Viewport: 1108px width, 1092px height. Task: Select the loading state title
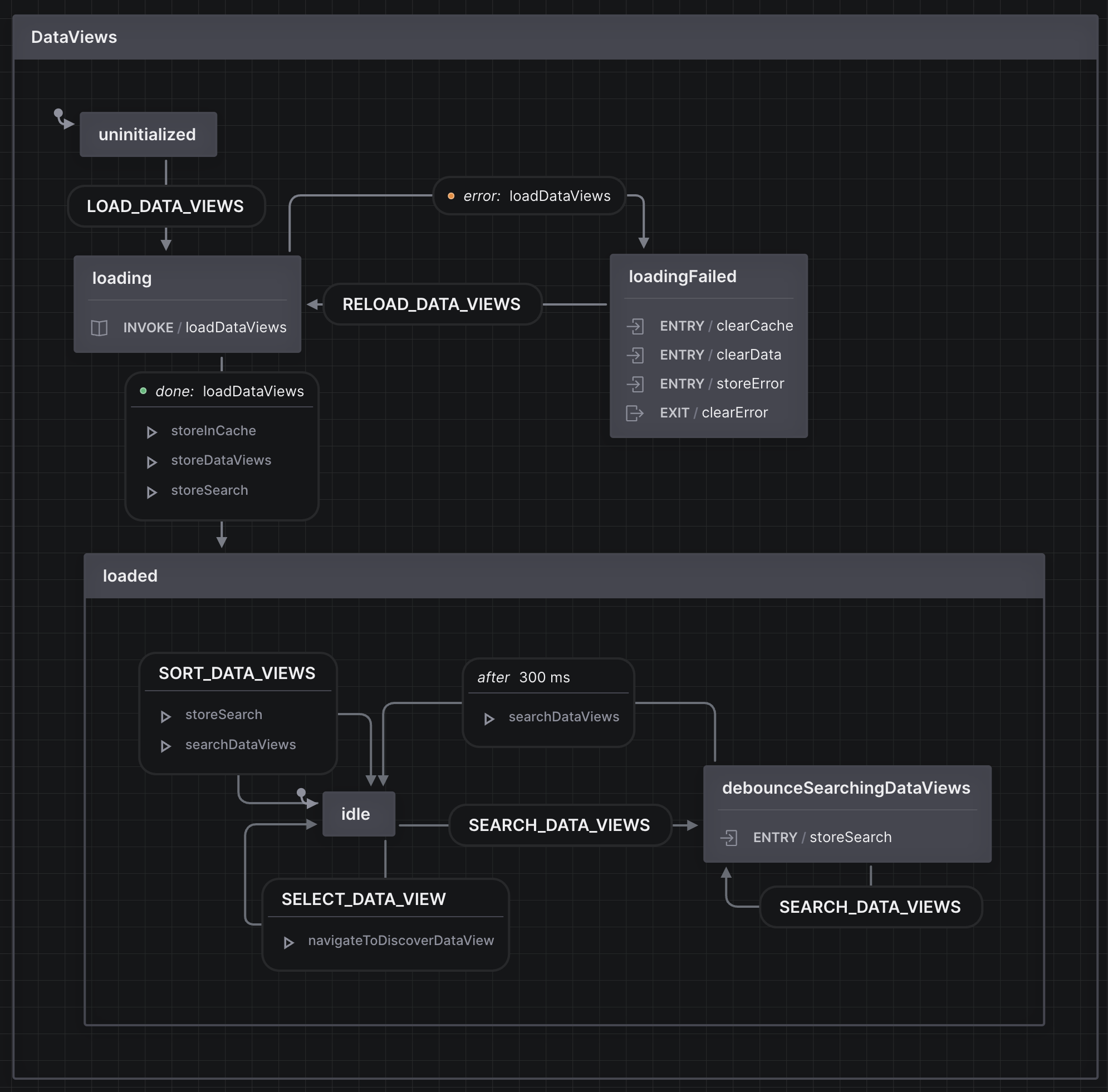click(121, 278)
